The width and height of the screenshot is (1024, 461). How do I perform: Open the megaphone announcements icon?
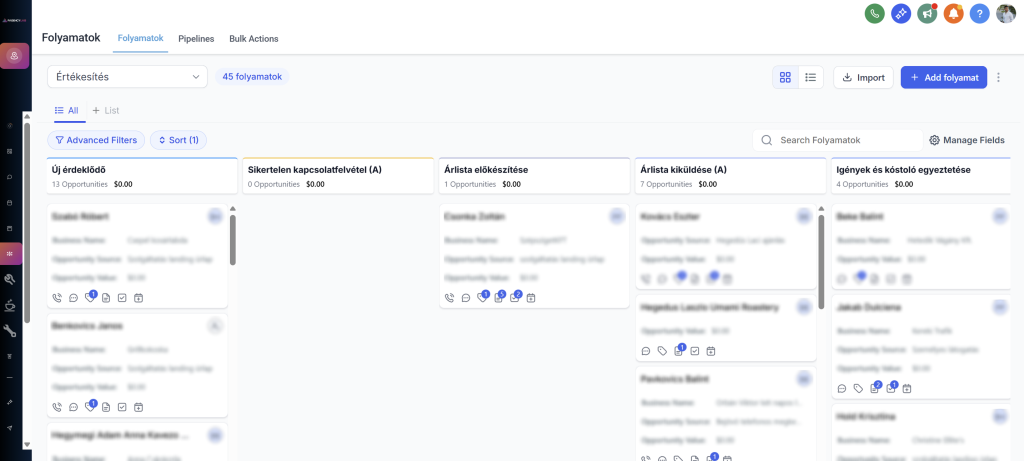927,14
